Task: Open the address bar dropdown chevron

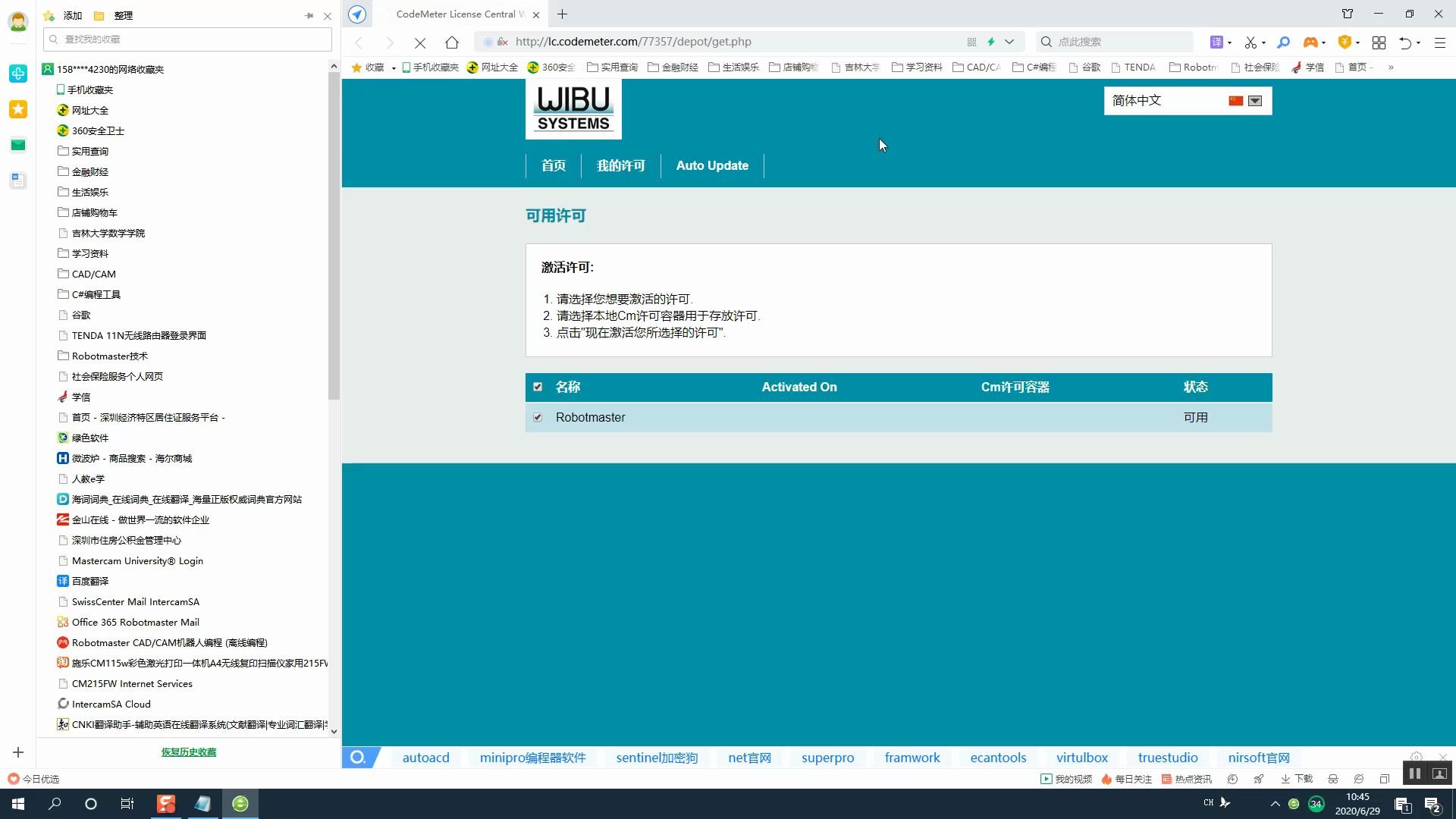Action: 1009,42
